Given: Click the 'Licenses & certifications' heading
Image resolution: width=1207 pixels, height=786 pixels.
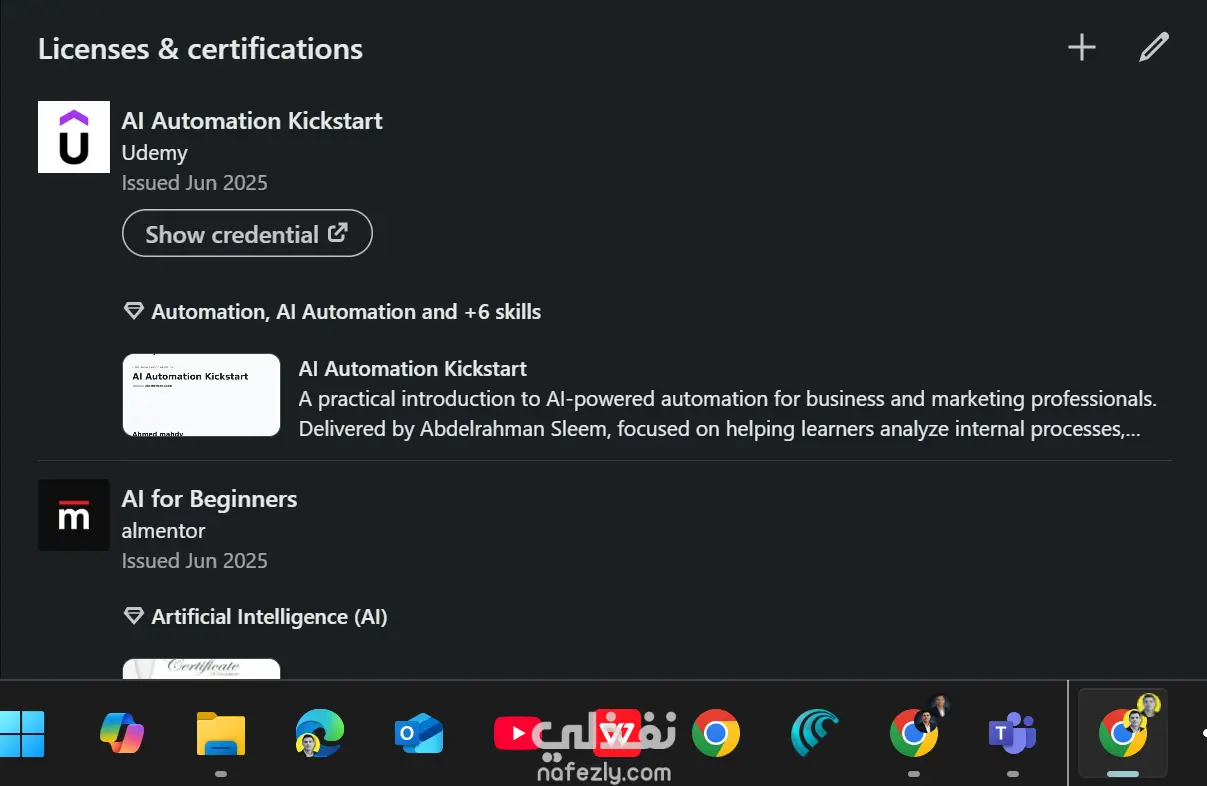Looking at the screenshot, I should pos(200,49).
